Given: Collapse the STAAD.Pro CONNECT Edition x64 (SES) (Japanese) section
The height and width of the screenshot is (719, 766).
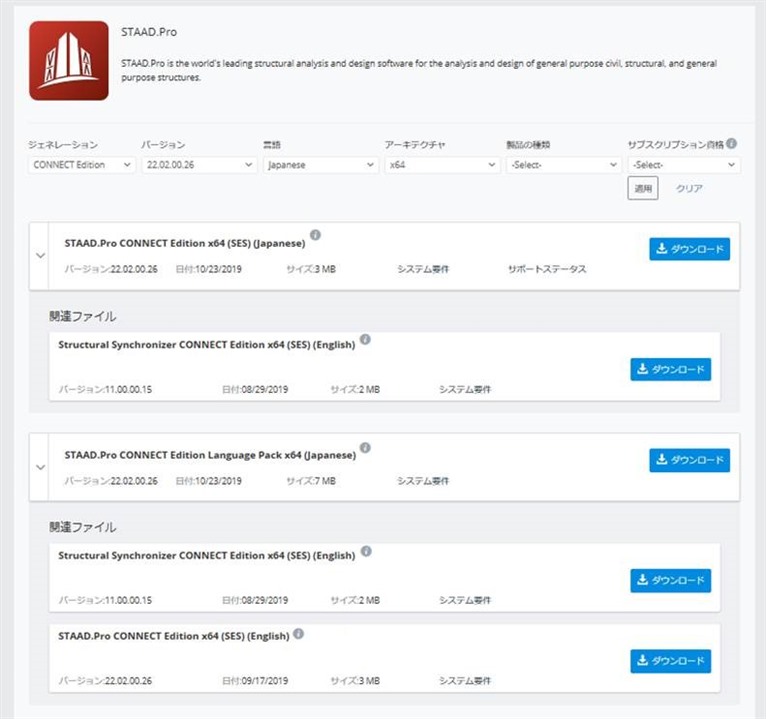Looking at the screenshot, I should (x=41, y=255).
